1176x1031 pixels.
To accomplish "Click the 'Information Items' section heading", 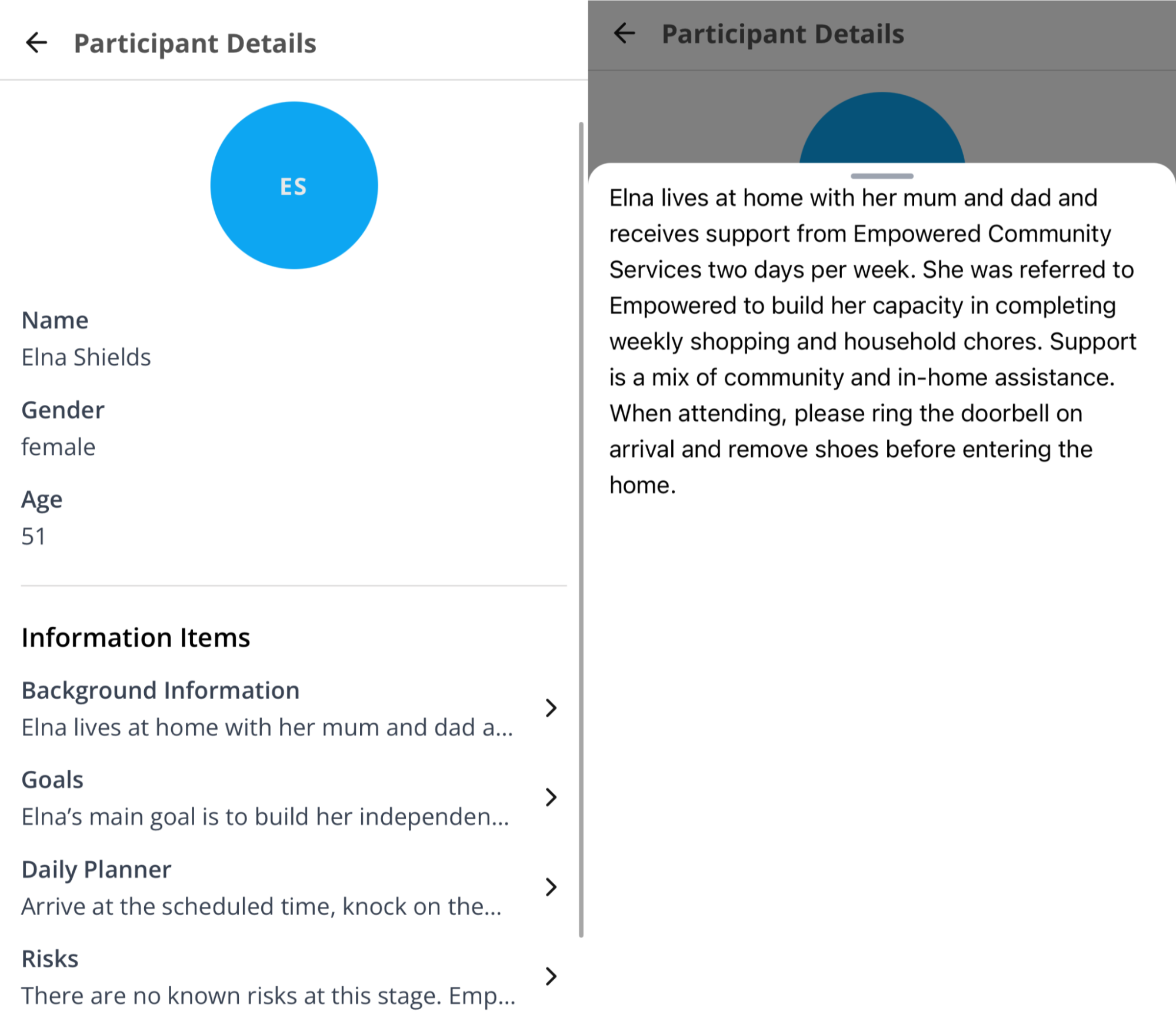I will tap(136, 637).
